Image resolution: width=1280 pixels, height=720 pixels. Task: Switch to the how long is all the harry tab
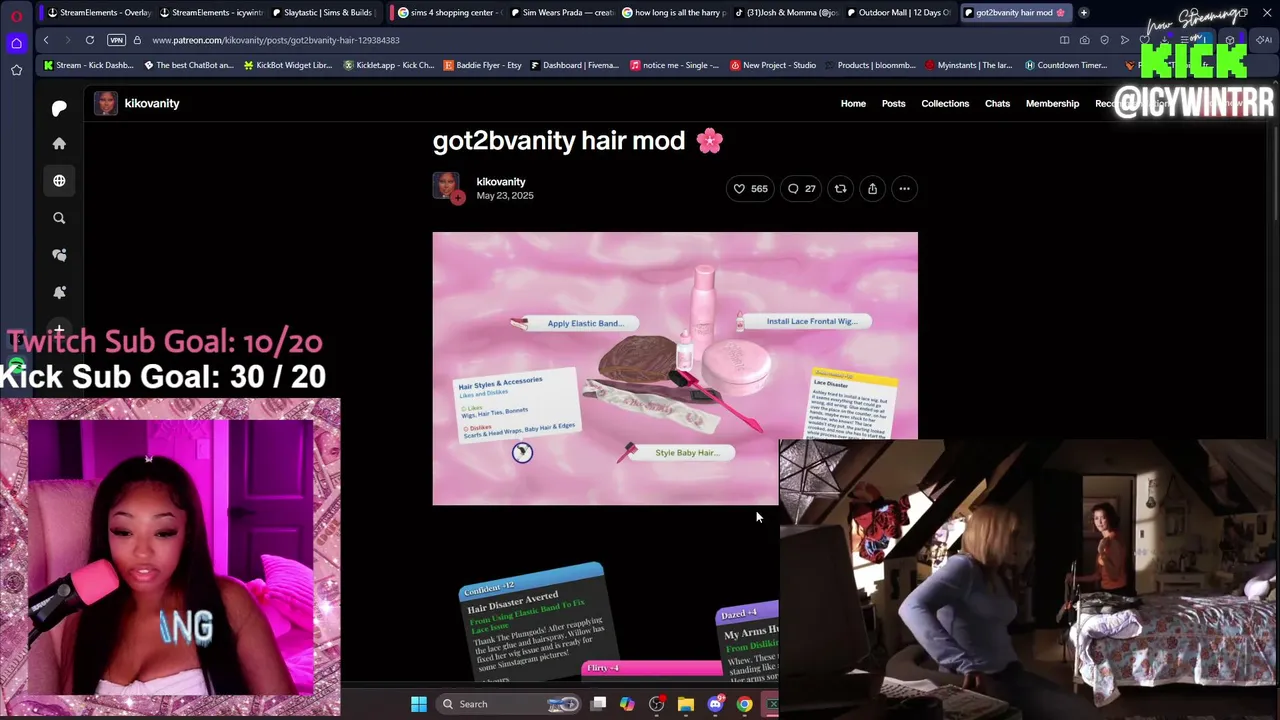tap(672, 13)
